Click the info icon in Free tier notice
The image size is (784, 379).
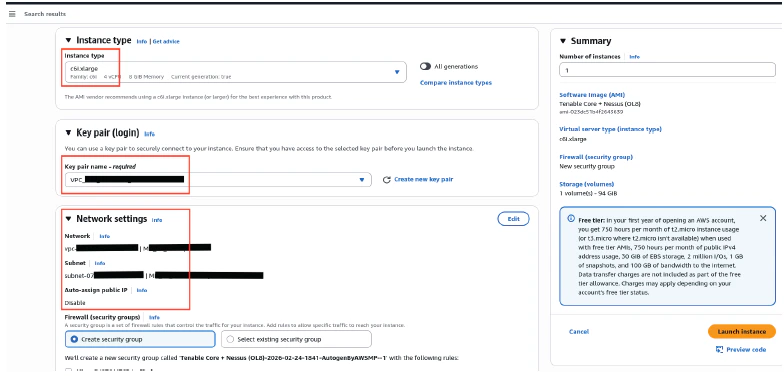tap(571, 219)
